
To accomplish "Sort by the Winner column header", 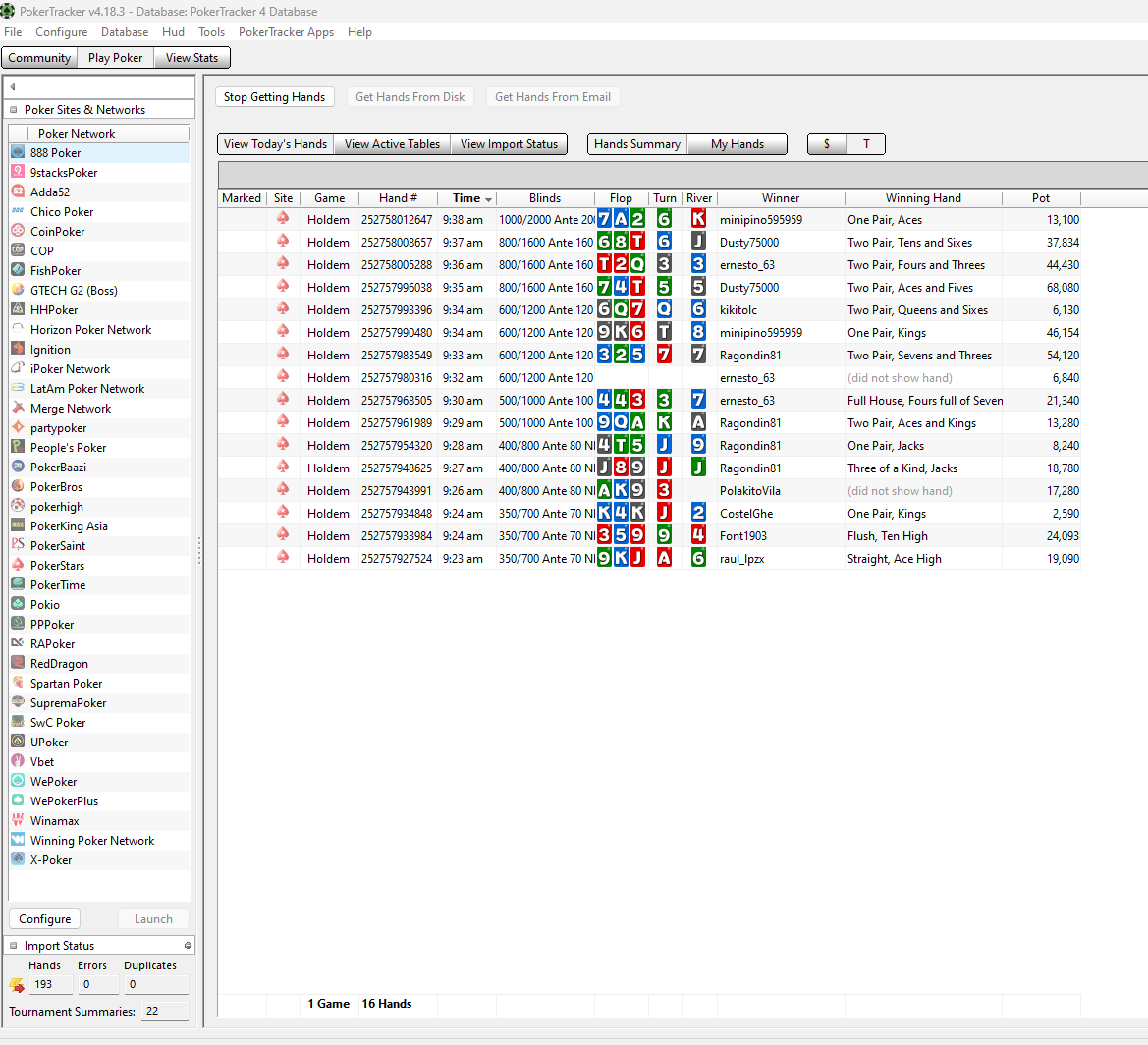I will click(781, 198).
